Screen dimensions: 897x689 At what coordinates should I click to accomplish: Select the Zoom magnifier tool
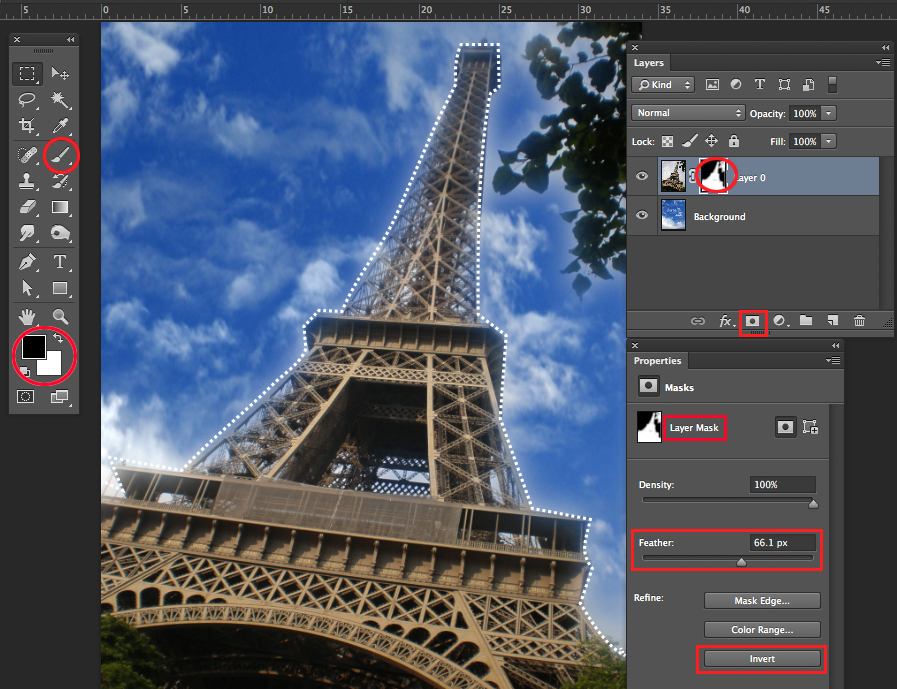tap(60, 317)
